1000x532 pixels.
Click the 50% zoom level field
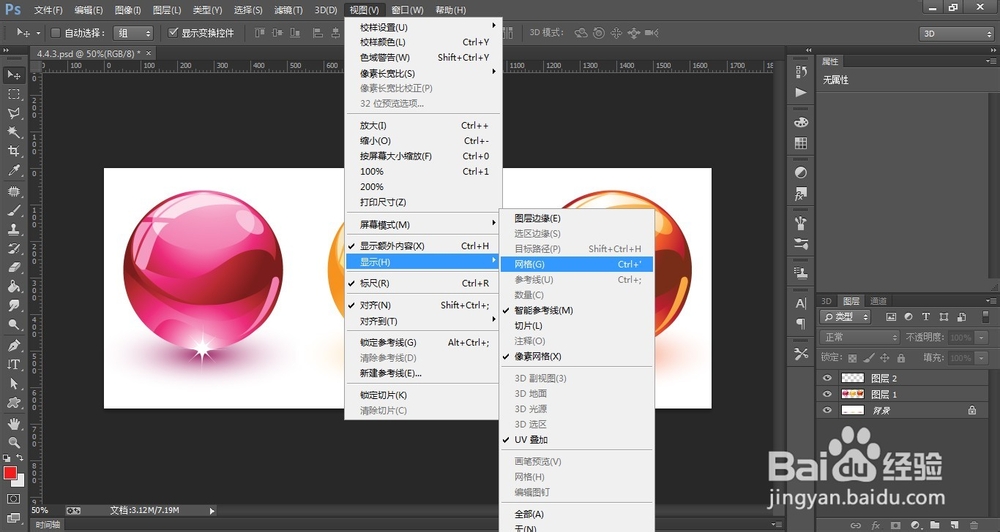coord(40,510)
